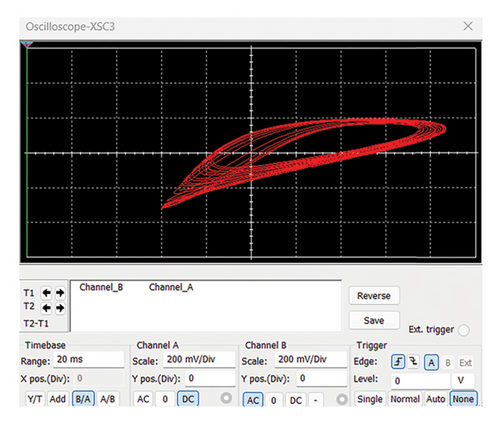
Task: Switch display mode to A/B
Action: pos(108,399)
